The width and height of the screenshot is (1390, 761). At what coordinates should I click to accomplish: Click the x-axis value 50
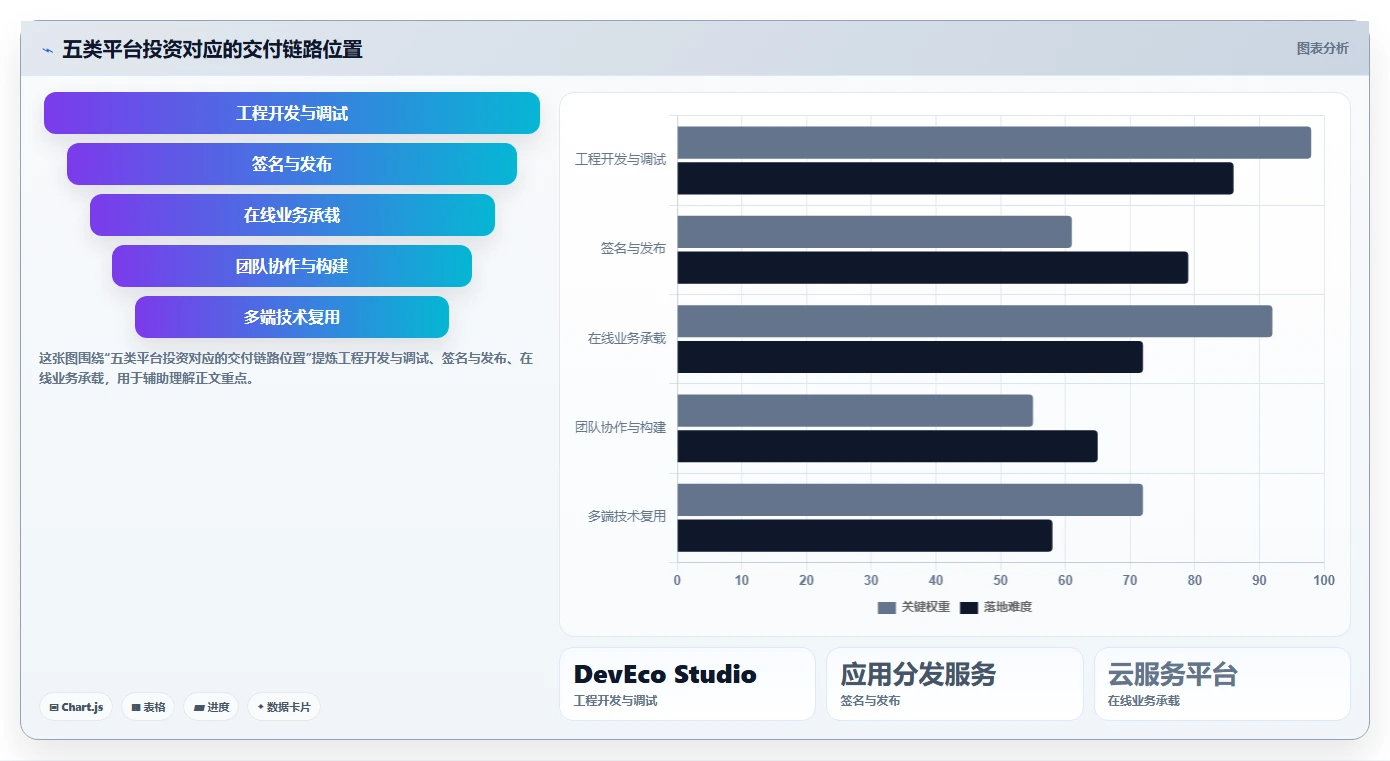[x=1000, y=580]
